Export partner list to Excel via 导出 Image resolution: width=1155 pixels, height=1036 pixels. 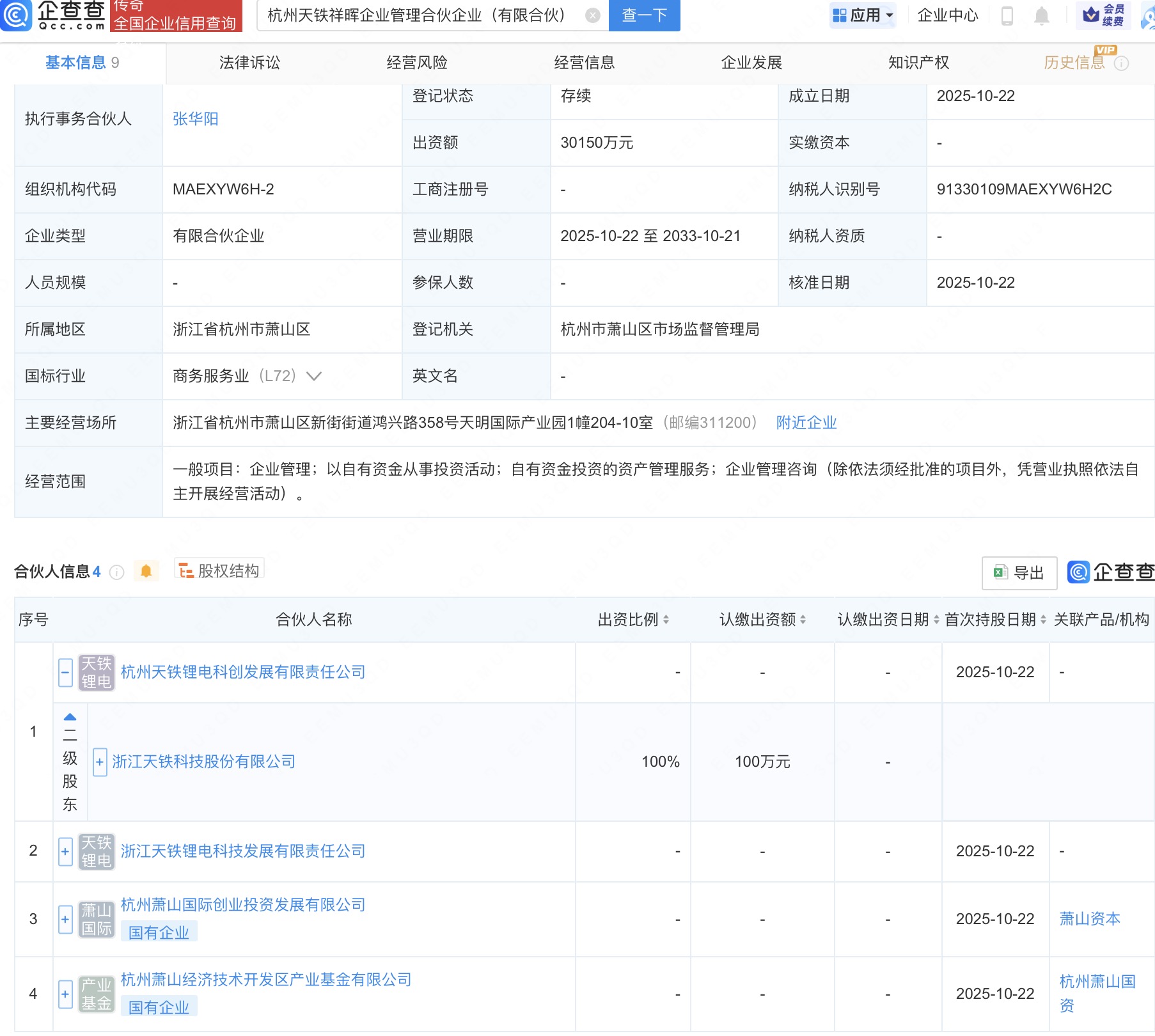pos(1019,573)
